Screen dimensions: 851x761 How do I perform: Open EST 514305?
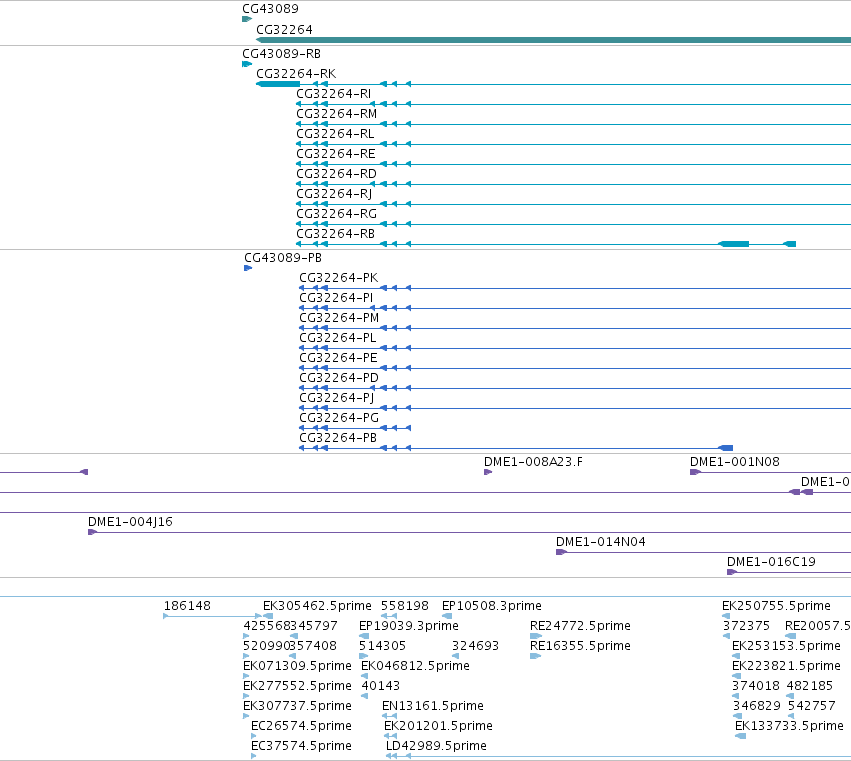[383, 646]
